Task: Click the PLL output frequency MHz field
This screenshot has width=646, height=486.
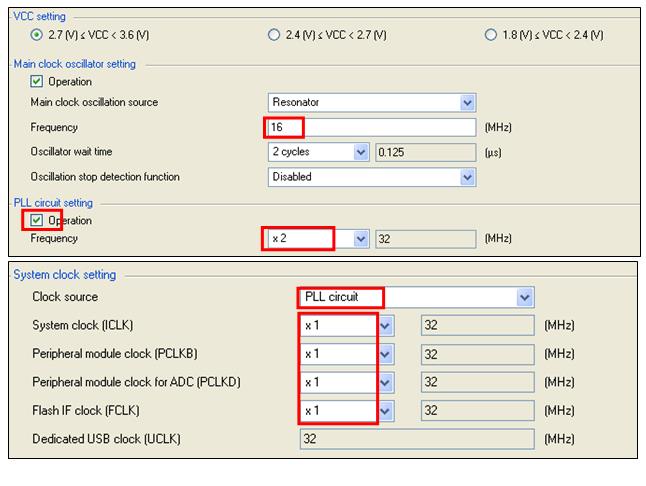Action: point(425,239)
